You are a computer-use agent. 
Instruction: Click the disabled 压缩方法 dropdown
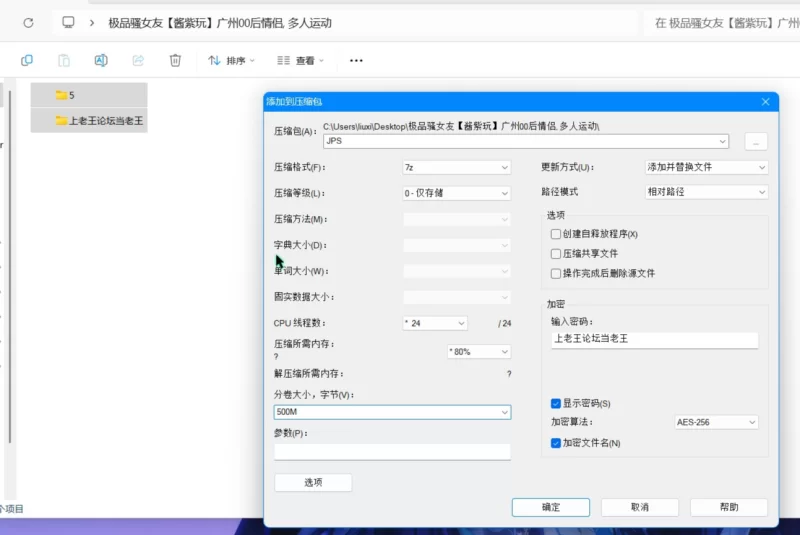(x=456, y=219)
